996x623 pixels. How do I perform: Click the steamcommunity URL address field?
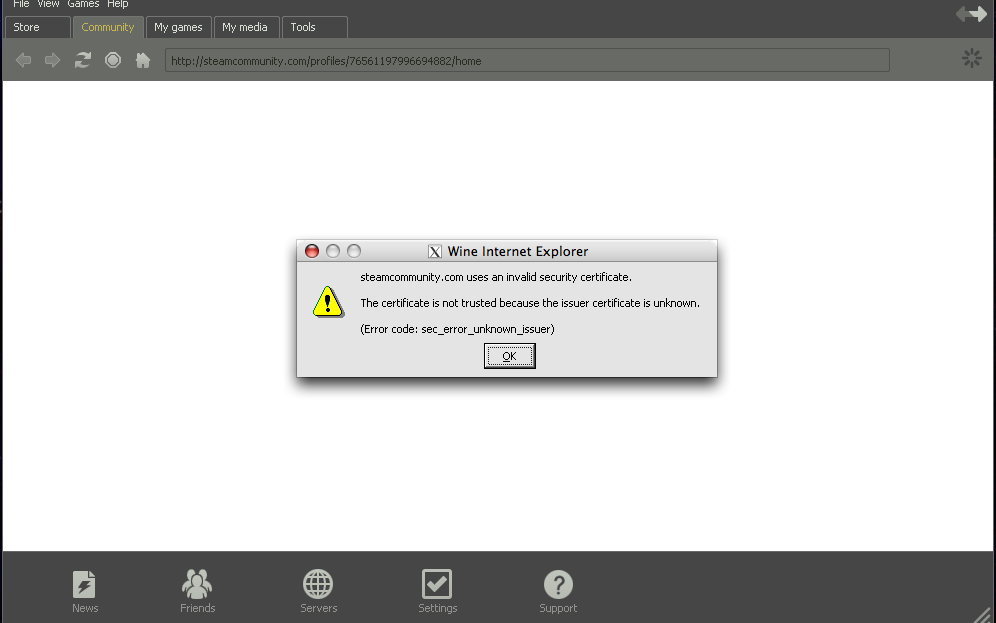pos(527,60)
